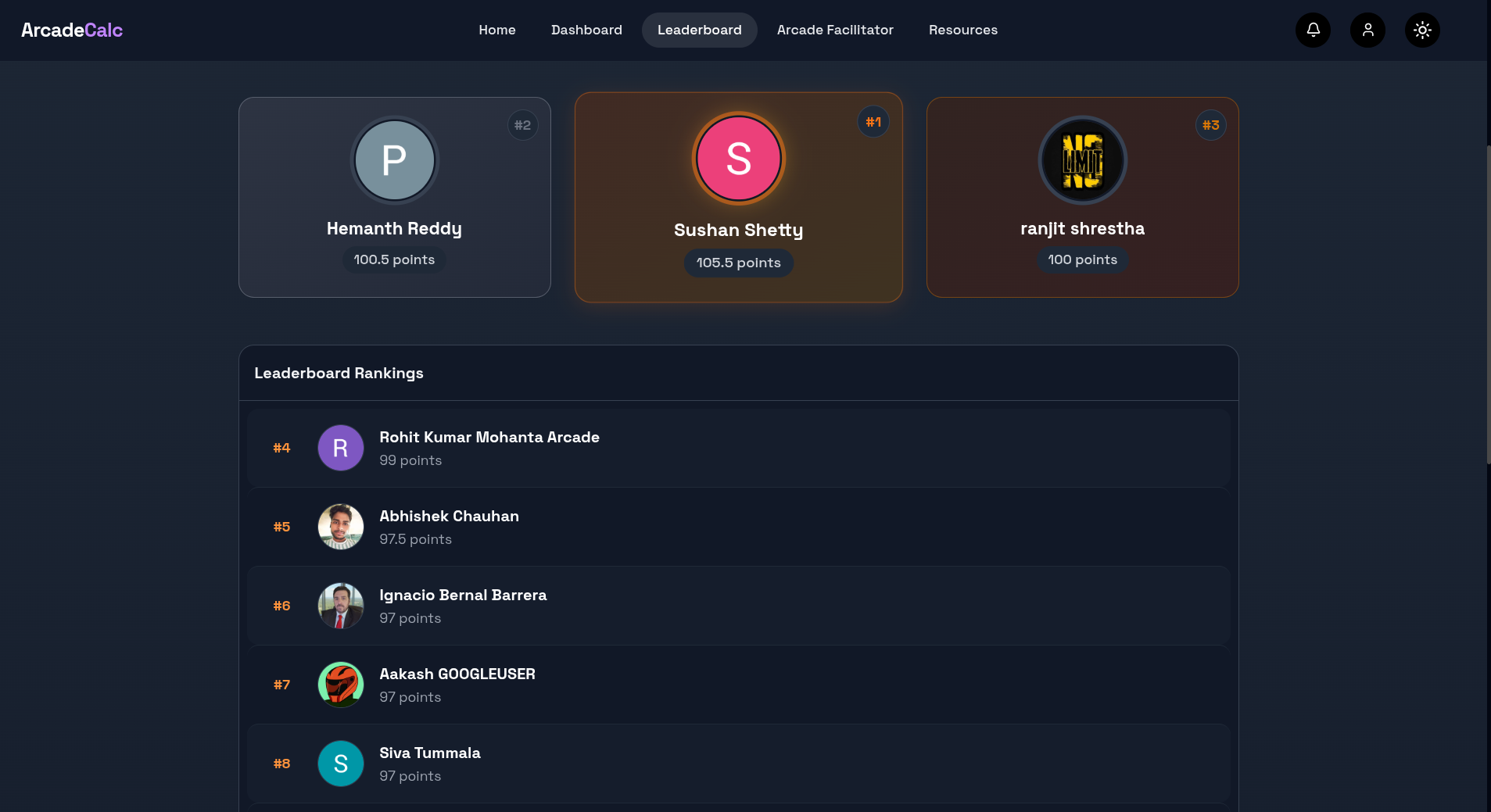Select the Sushan Shetty name
Viewport: 1491px width, 812px height.
(738, 231)
